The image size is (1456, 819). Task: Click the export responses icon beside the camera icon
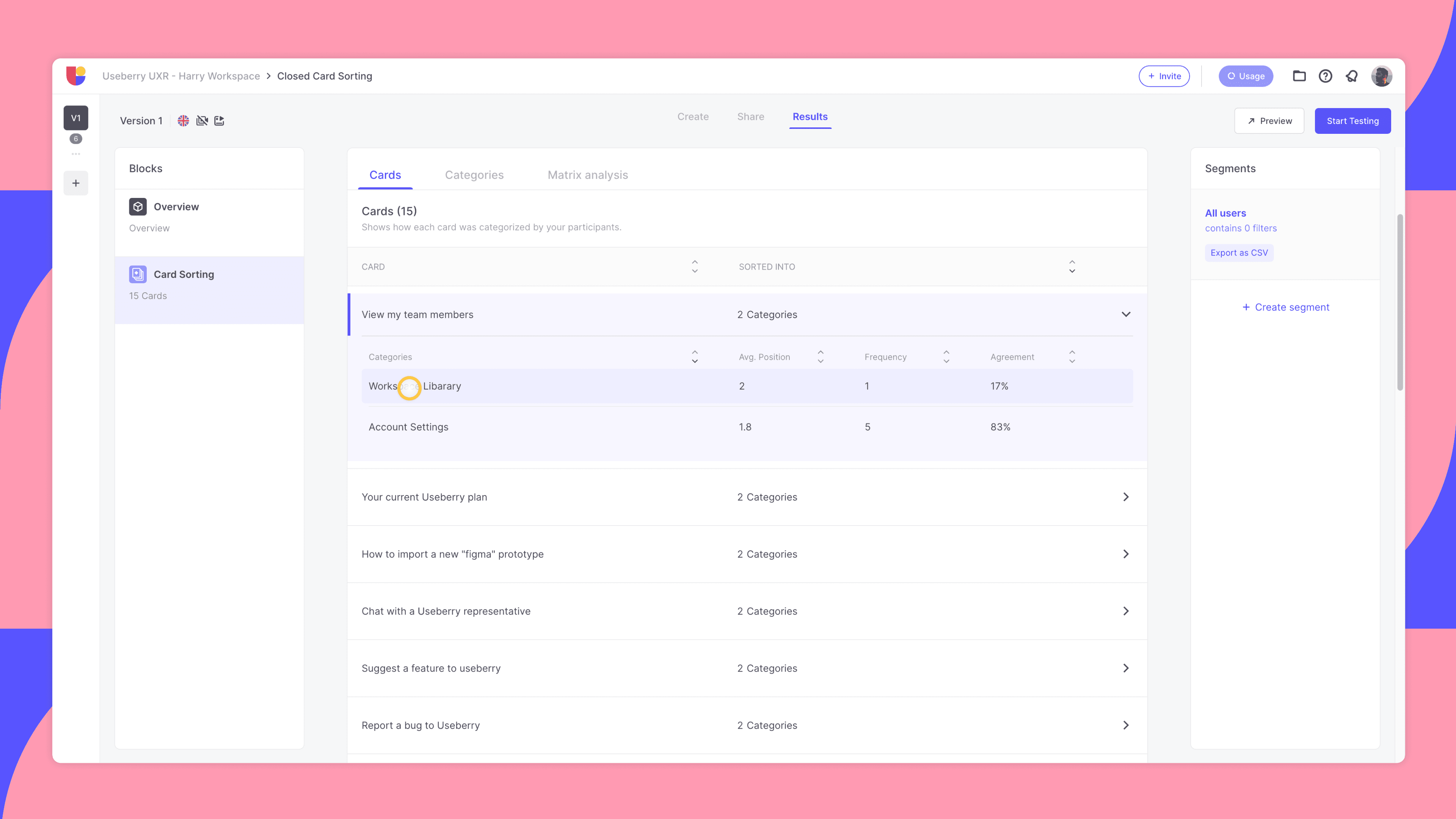[x=219, y=121]
